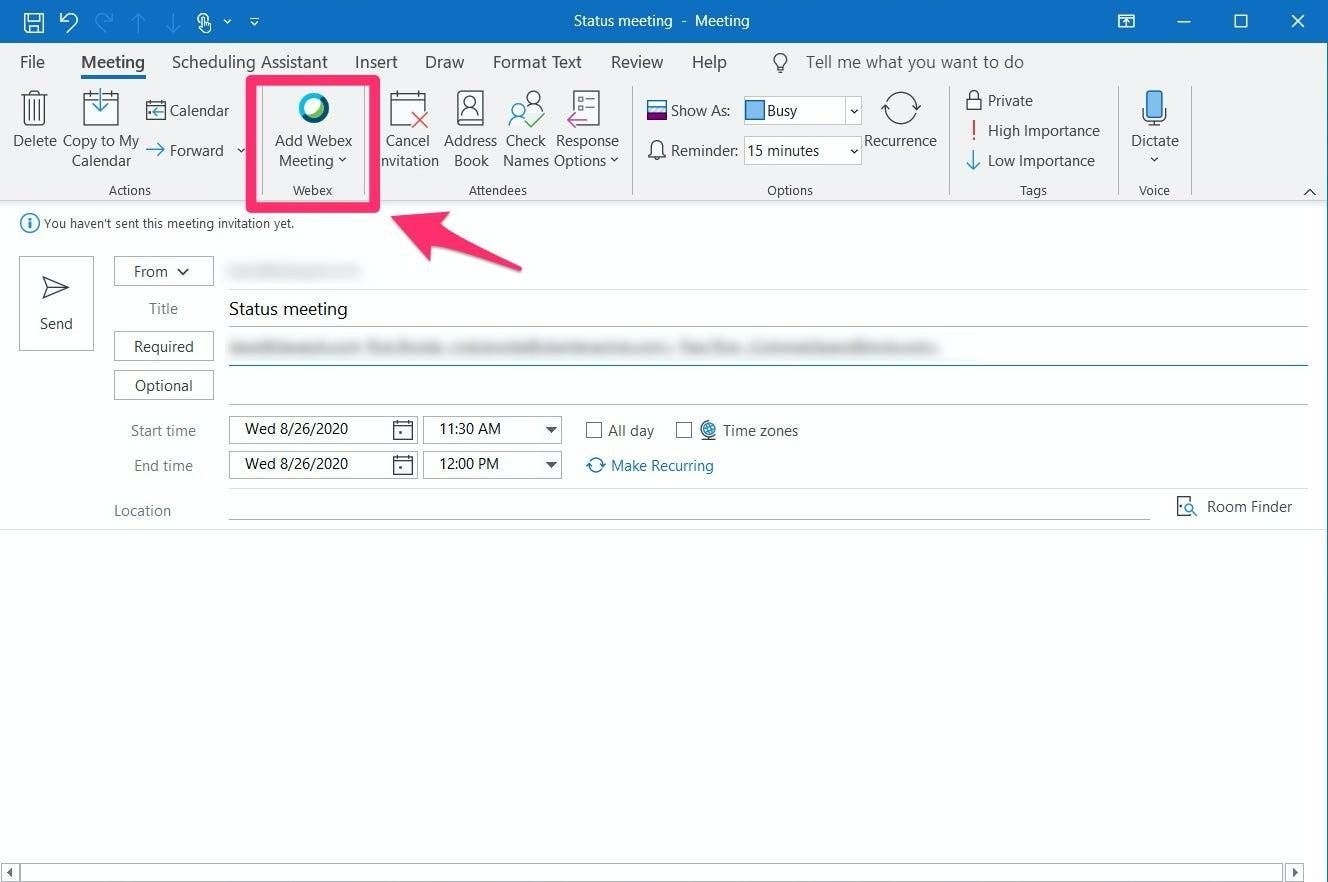
Task: Undo the last action
Action: click(68, 21)
